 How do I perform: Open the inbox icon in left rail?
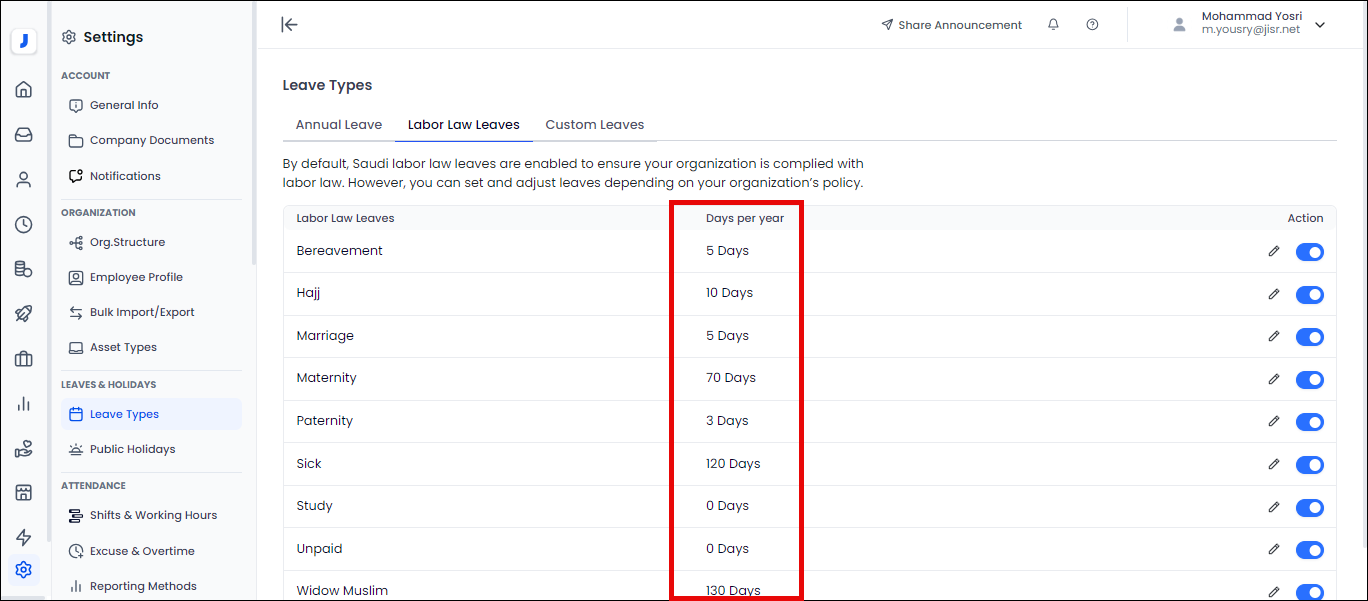click(x=24, y=135)
